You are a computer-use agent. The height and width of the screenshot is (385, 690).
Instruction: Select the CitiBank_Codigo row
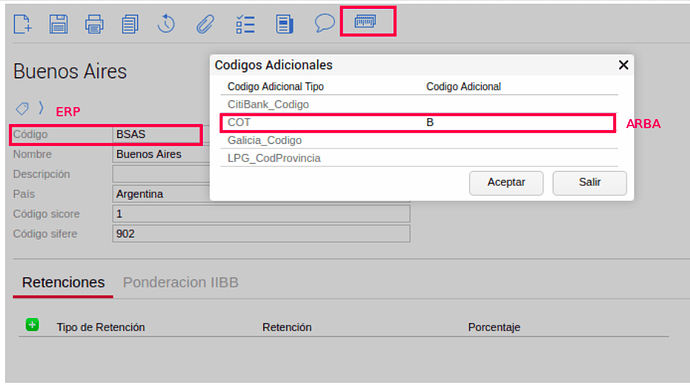419,104
